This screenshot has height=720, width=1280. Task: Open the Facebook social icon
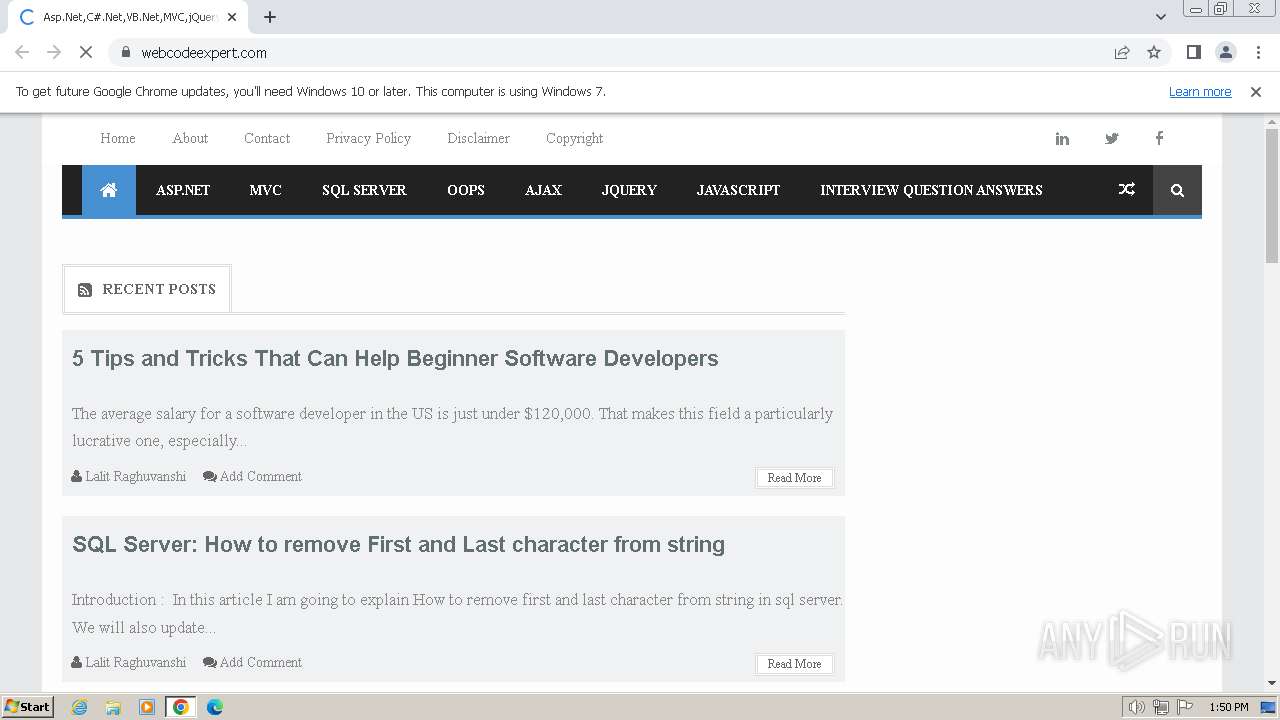1159,139
